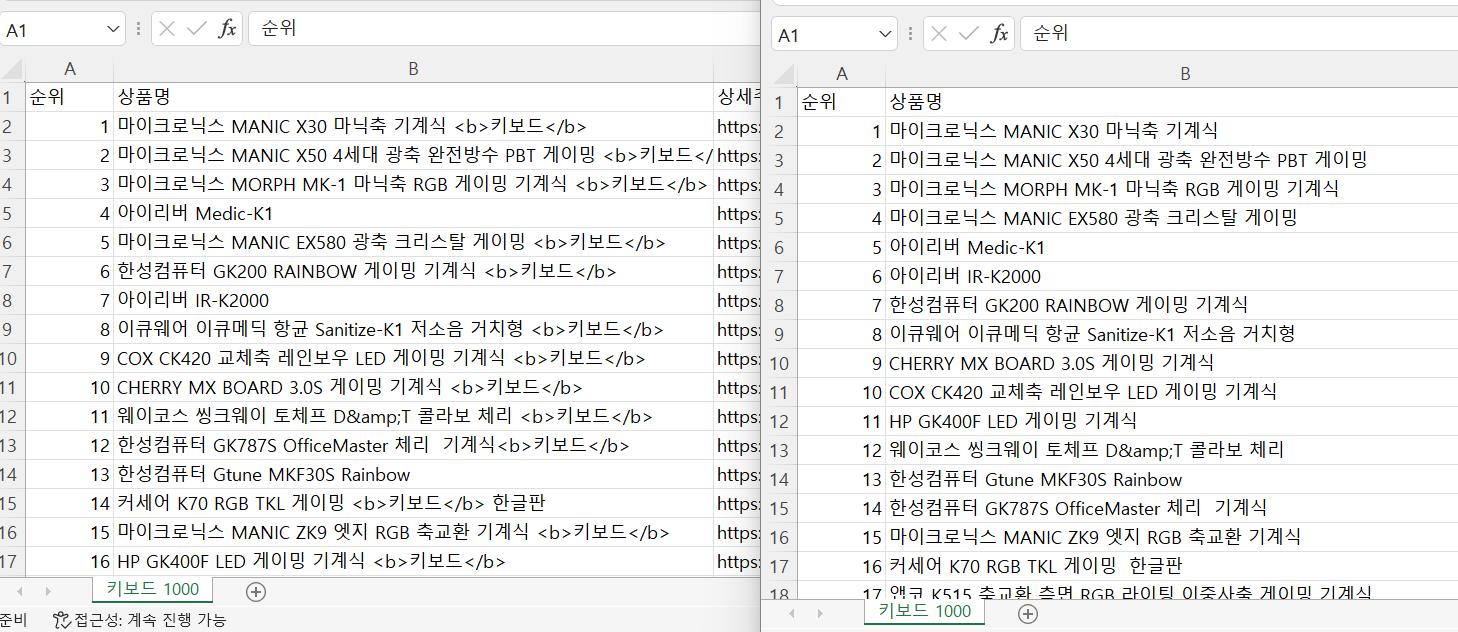Select HP GK400F LED cell in right window

1171,421
